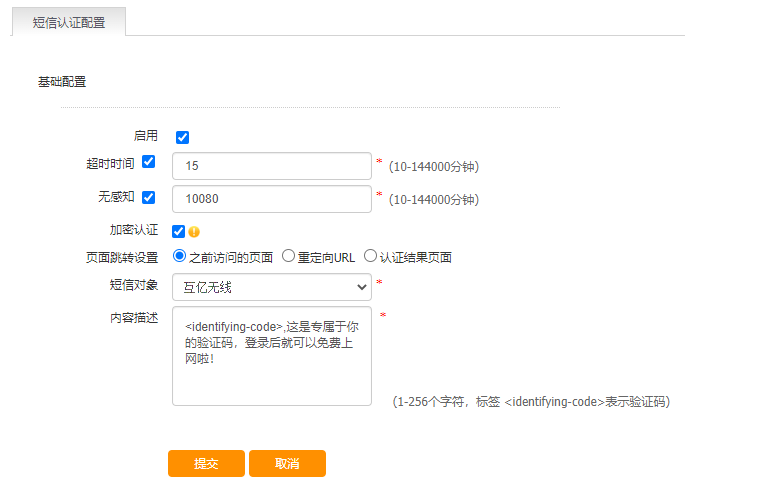Click the yellow warning icon beside 加密认证
Viewport: 781px width, 488px height.
pyautogui.click(x=194, y=232)
